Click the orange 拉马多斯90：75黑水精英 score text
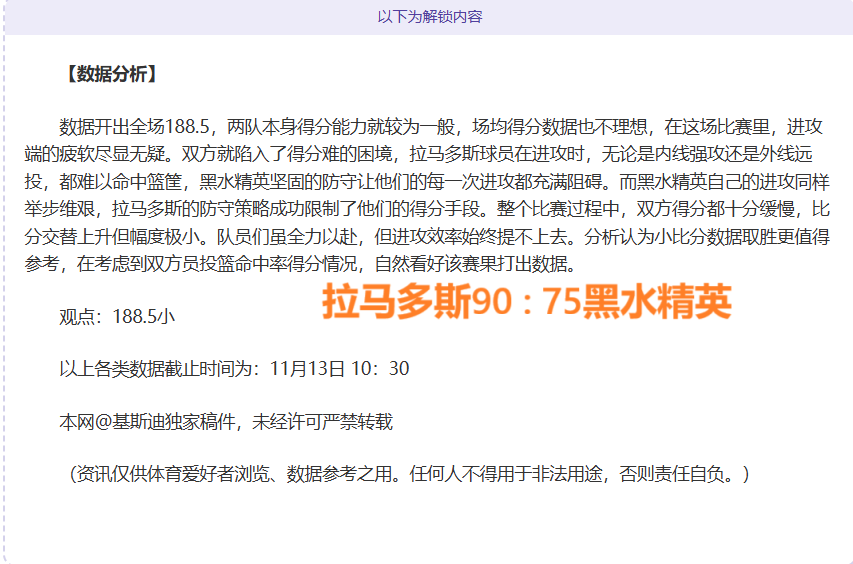Screen dimensions: 853x564 point(526,301)
